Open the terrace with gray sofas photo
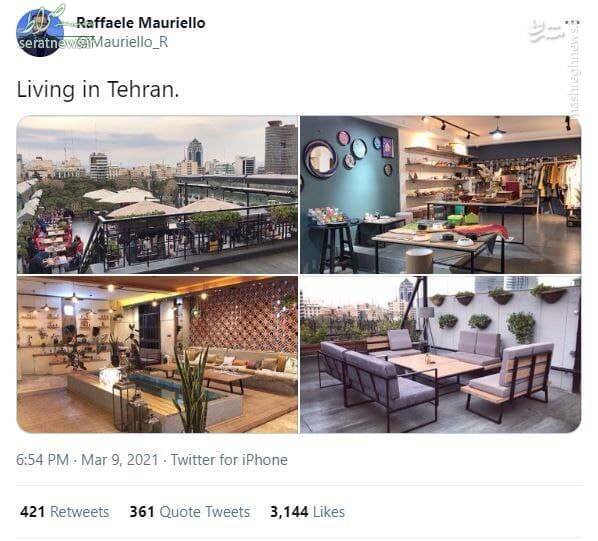The width and height of the screenshot is (598, 541). coord(440,355)
